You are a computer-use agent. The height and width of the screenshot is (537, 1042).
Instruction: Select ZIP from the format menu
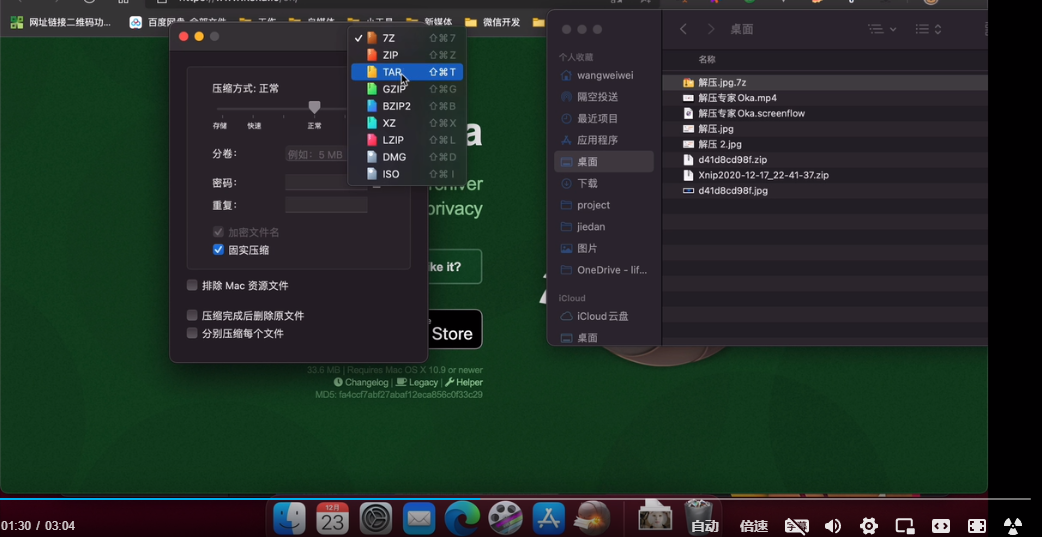point(407,55)
